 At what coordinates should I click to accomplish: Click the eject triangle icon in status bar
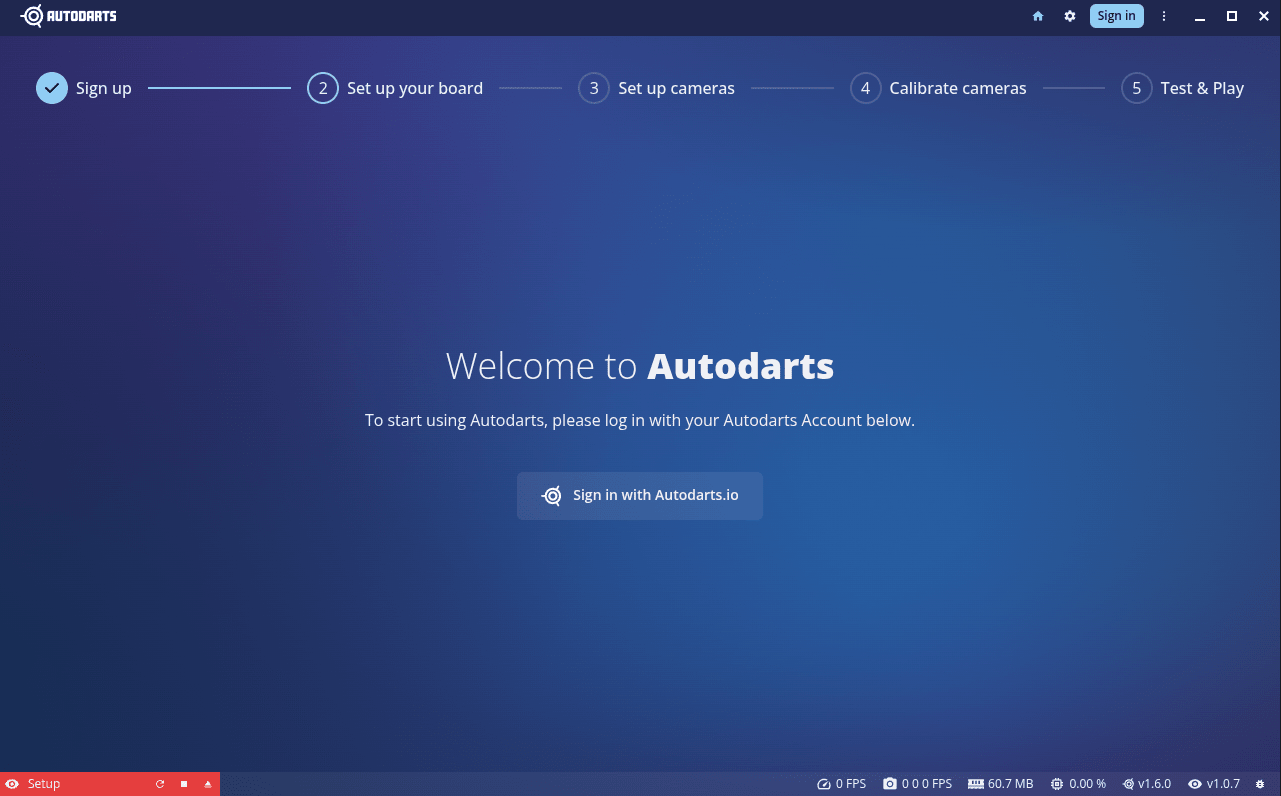point(208,784)
